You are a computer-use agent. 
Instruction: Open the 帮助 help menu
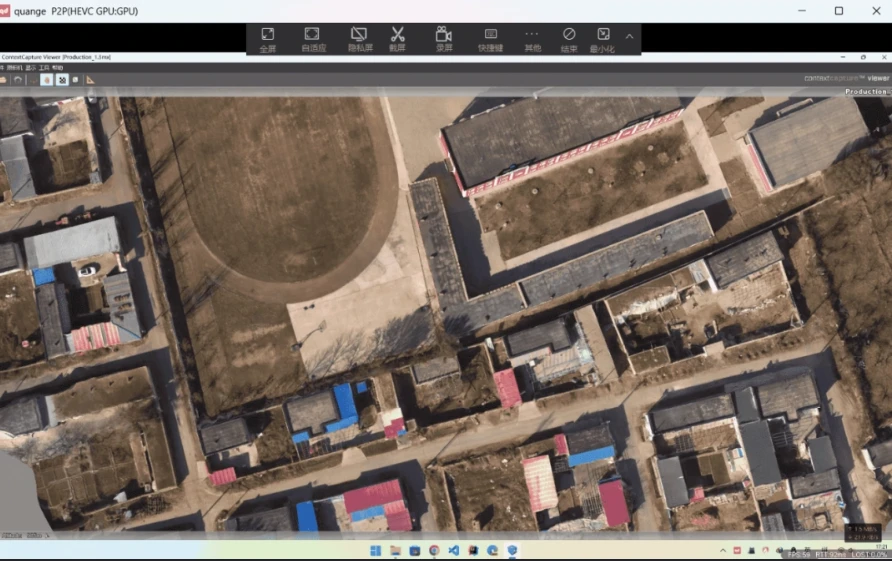[57, 67]
